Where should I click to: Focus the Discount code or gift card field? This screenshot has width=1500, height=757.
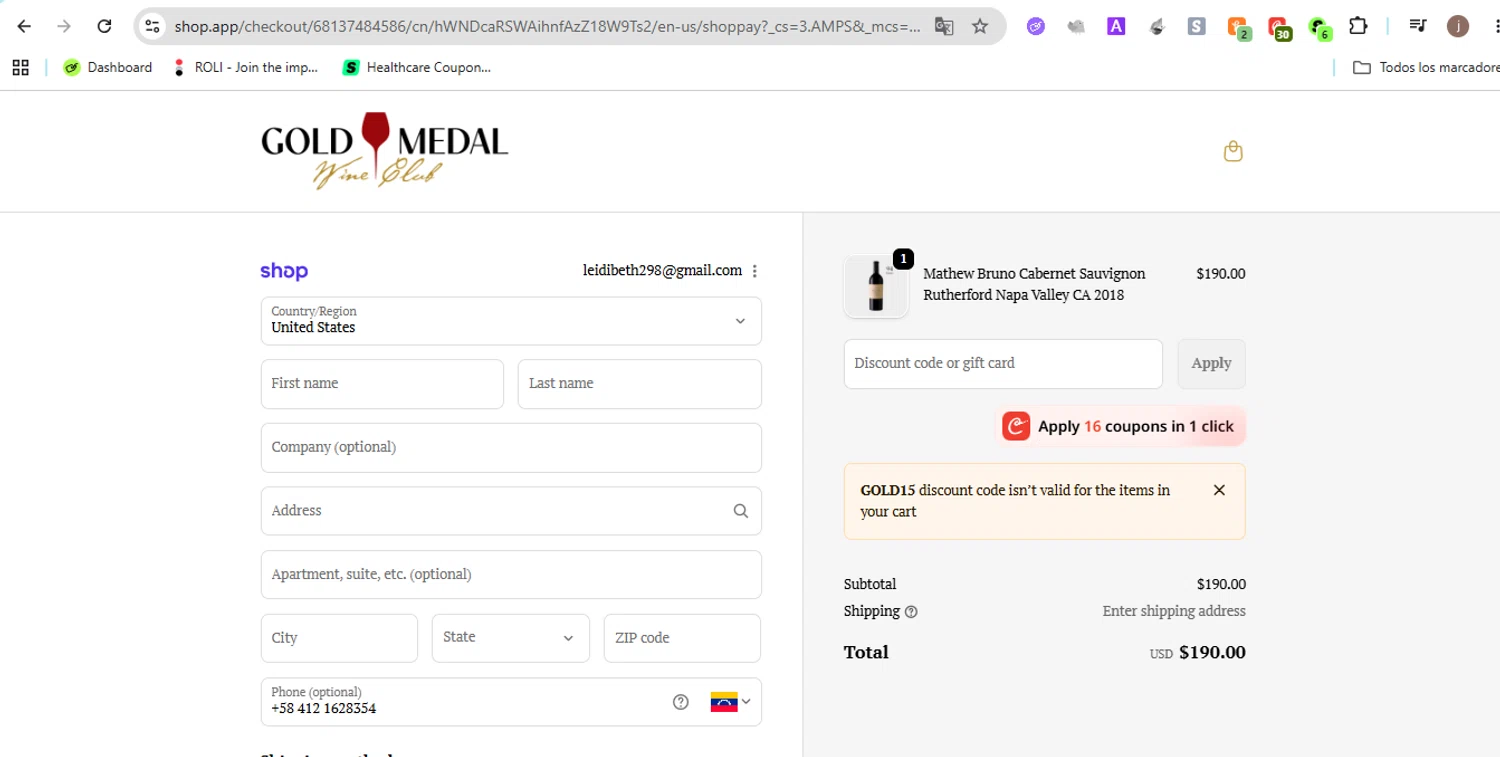click(x=1003, y=364)
